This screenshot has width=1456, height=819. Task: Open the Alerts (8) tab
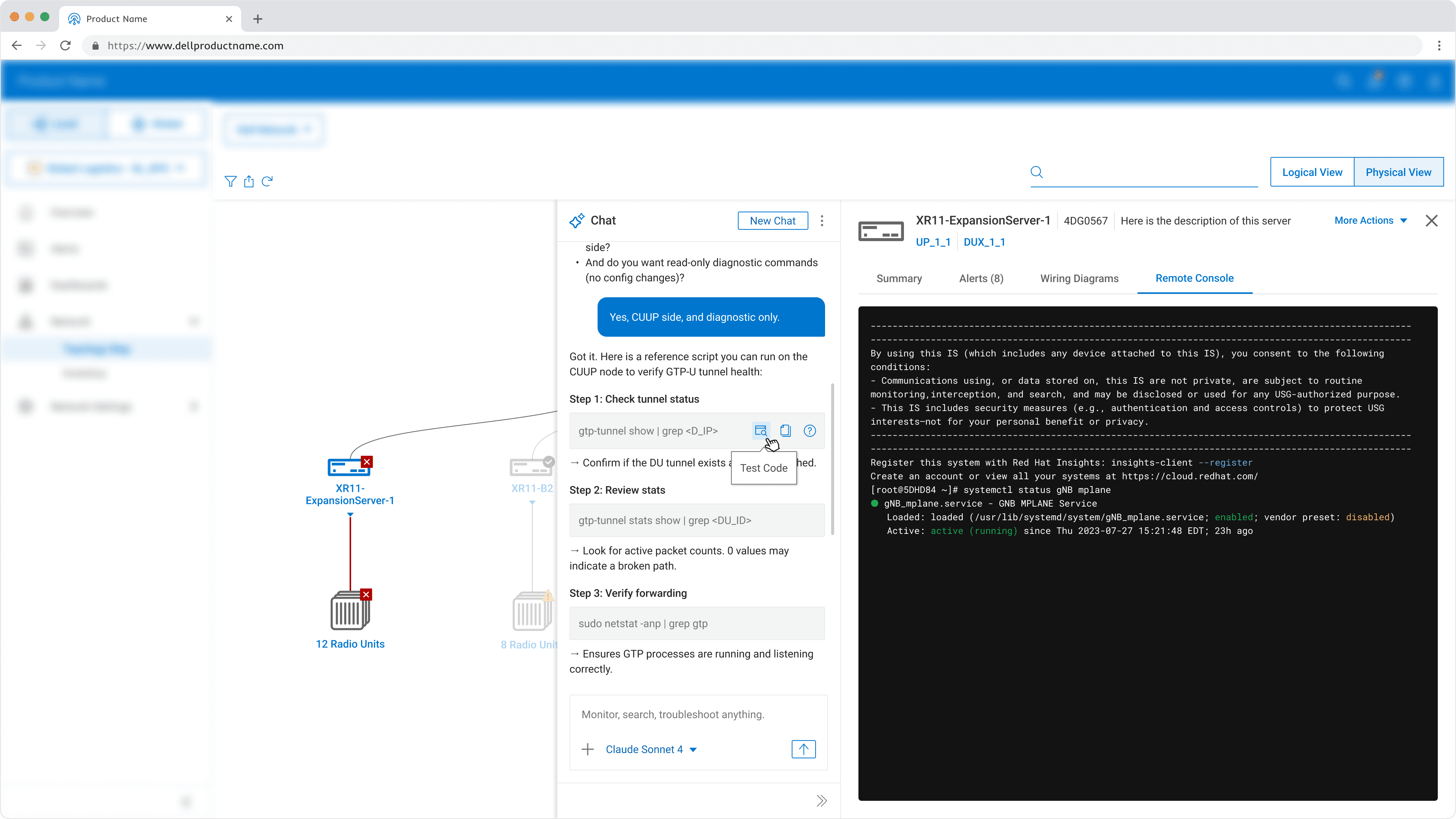coord(981,279)
